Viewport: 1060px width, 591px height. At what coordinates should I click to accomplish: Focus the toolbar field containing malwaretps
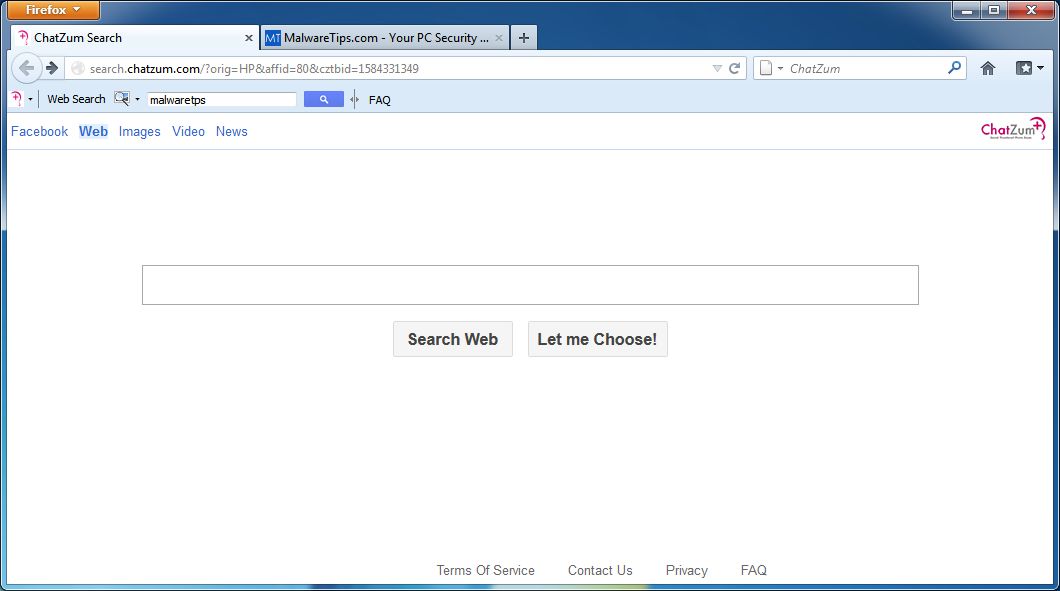point(222,99)
